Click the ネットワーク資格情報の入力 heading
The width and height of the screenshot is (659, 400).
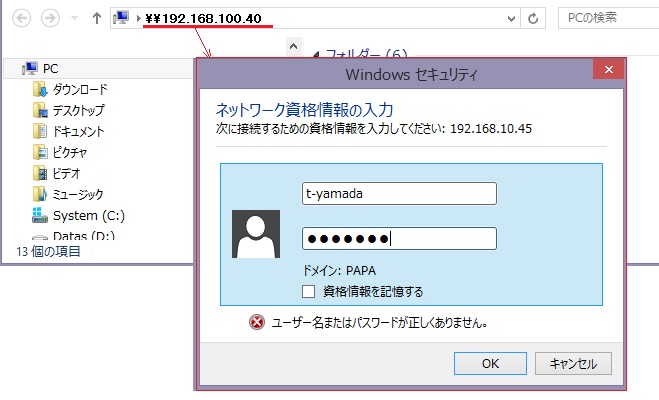[304, 110]
